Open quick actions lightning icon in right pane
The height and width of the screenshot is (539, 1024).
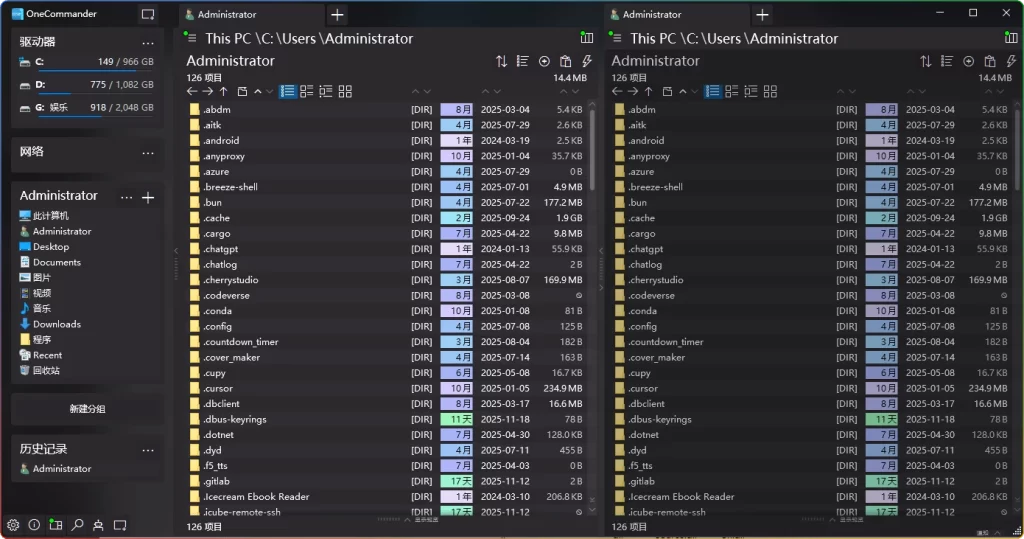click(1012, 61)
